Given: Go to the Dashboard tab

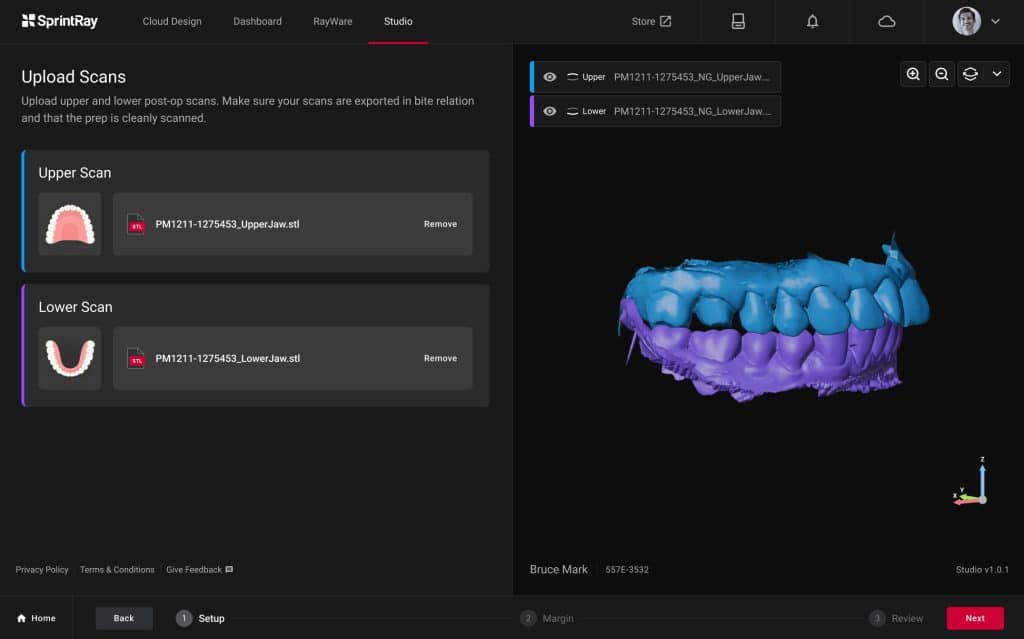Looking at the screenshot, I should (257, 21).
